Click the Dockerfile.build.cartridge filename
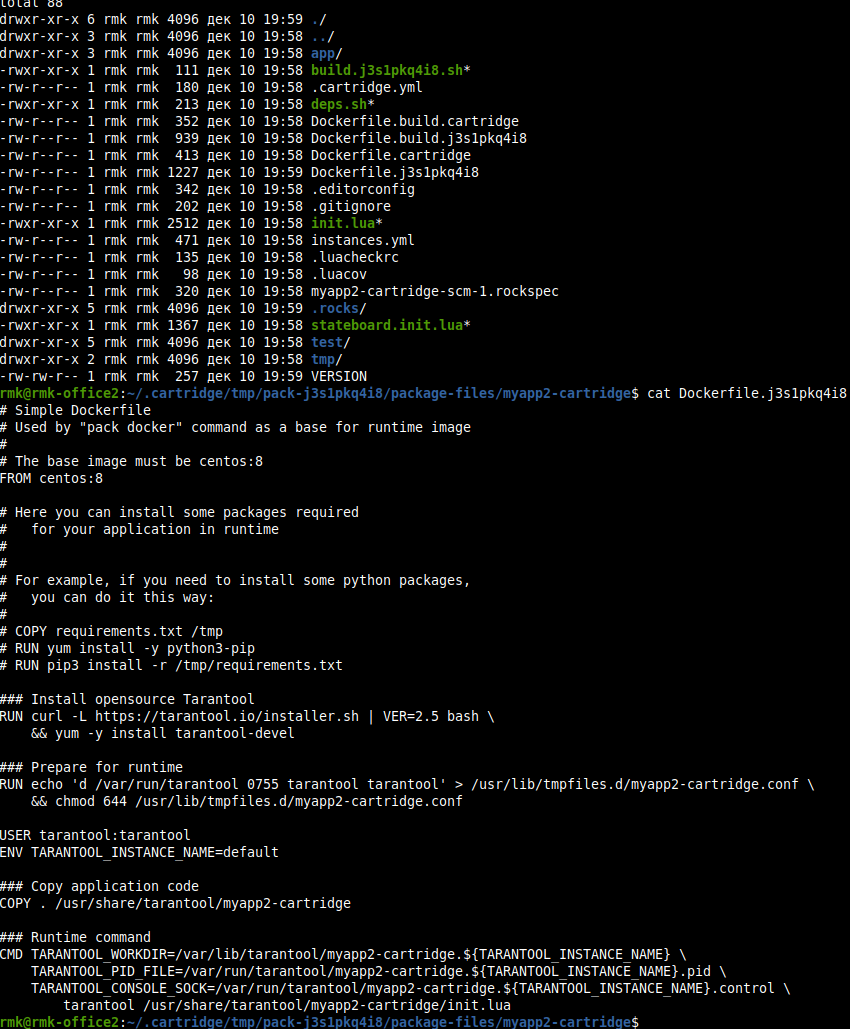The height and width of the screenshot is (1029, 850). [x=415, y=122]
